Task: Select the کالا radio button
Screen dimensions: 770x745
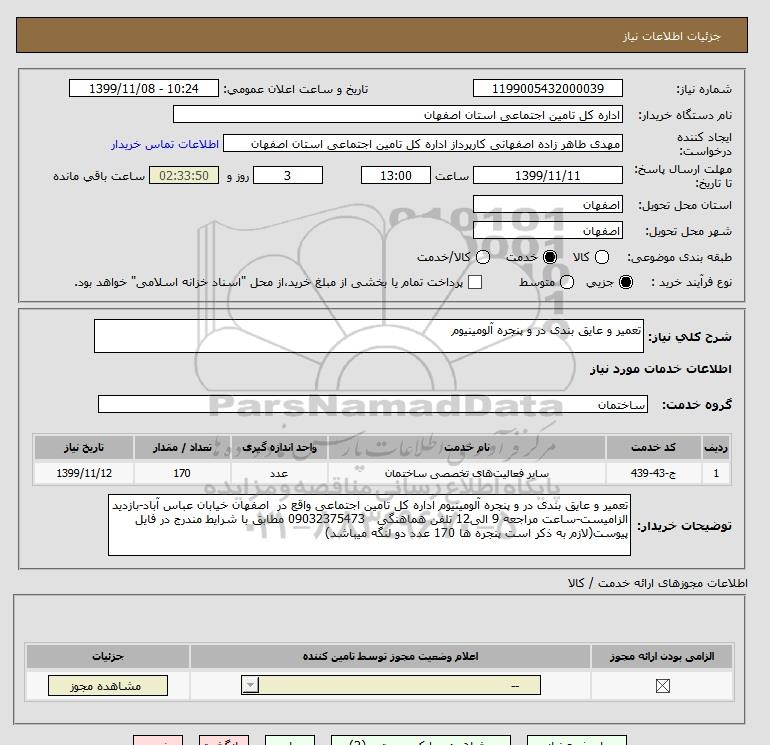Action: (602, 257)
